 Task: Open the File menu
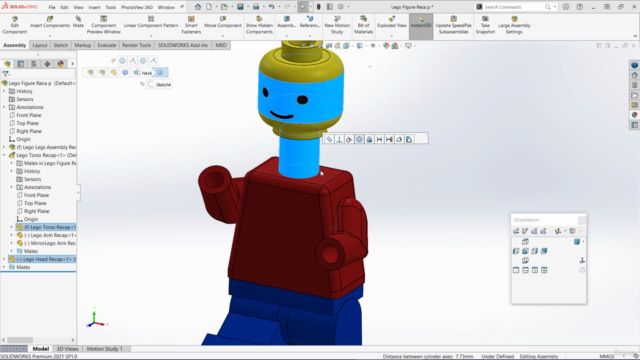52,7
